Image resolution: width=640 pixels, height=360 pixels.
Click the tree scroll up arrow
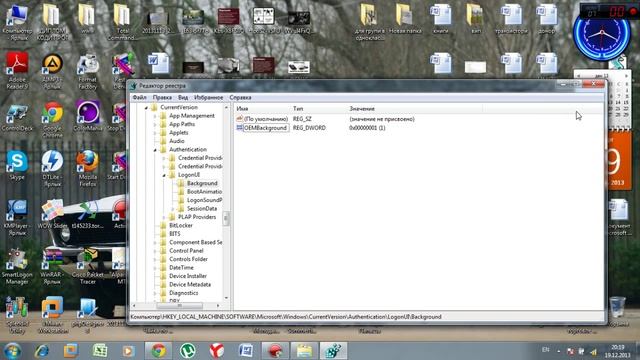point(227,107)
